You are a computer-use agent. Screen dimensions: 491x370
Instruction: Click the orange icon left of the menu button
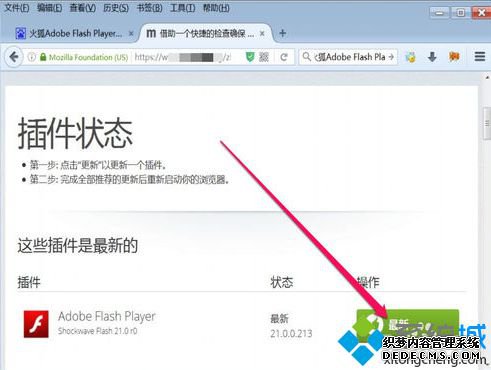click(454, 57)
